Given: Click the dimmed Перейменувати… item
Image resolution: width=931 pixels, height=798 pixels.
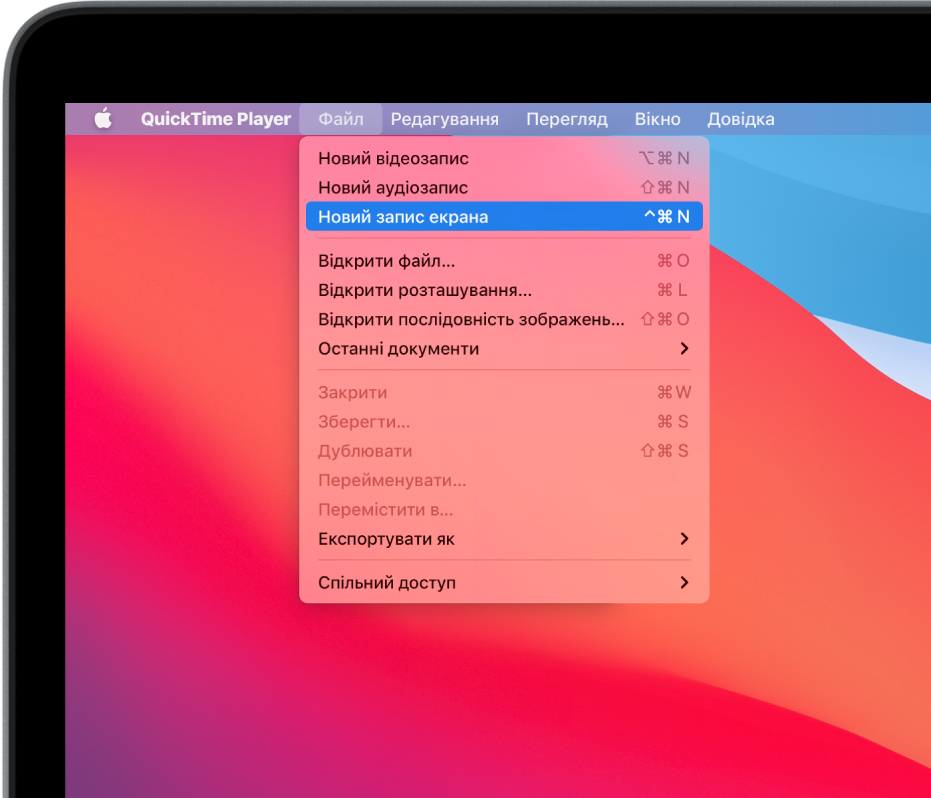Looking at the screenshot, I should 504,480.
